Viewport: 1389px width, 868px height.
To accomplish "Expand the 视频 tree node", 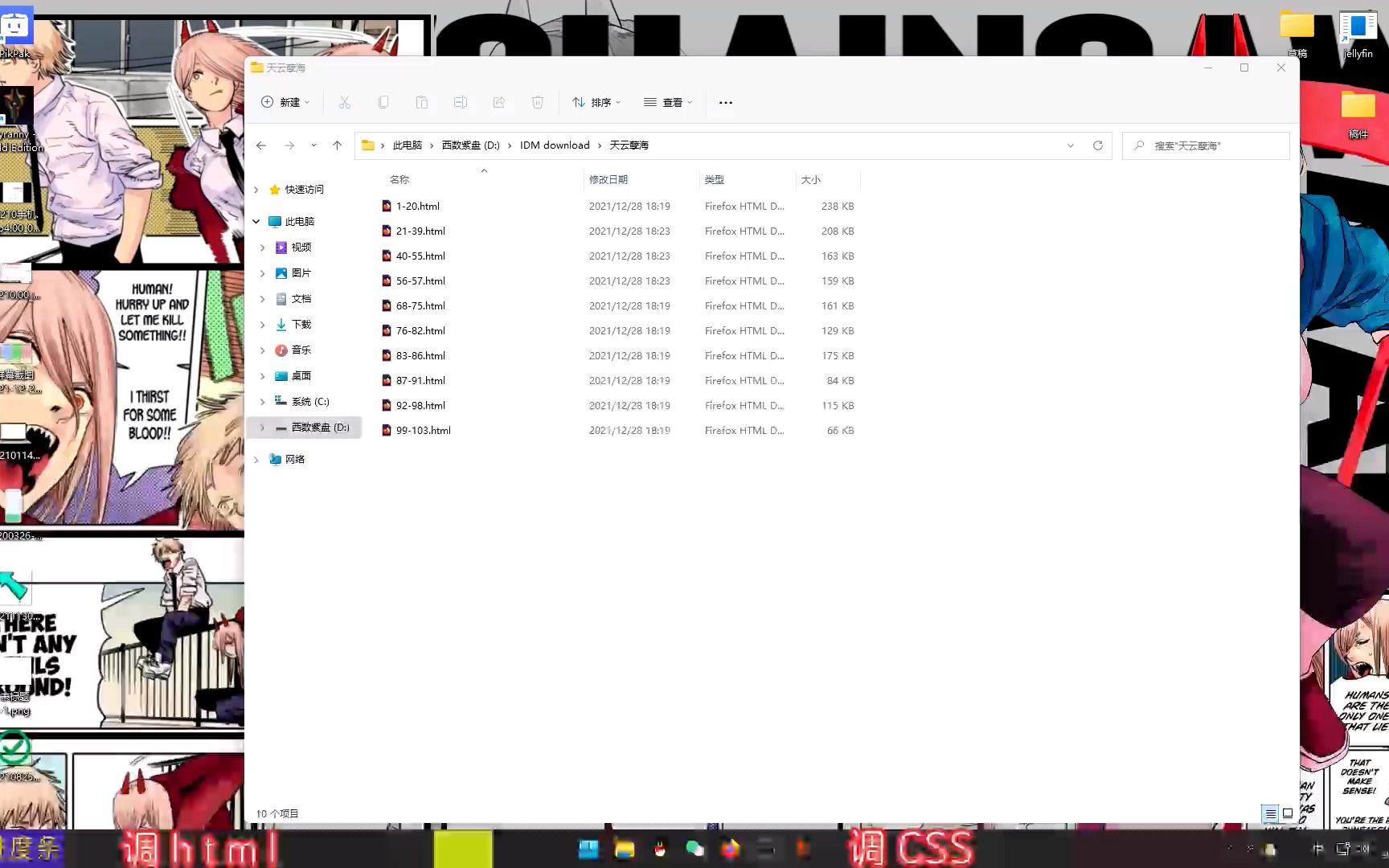I will (x=263, y=248).
